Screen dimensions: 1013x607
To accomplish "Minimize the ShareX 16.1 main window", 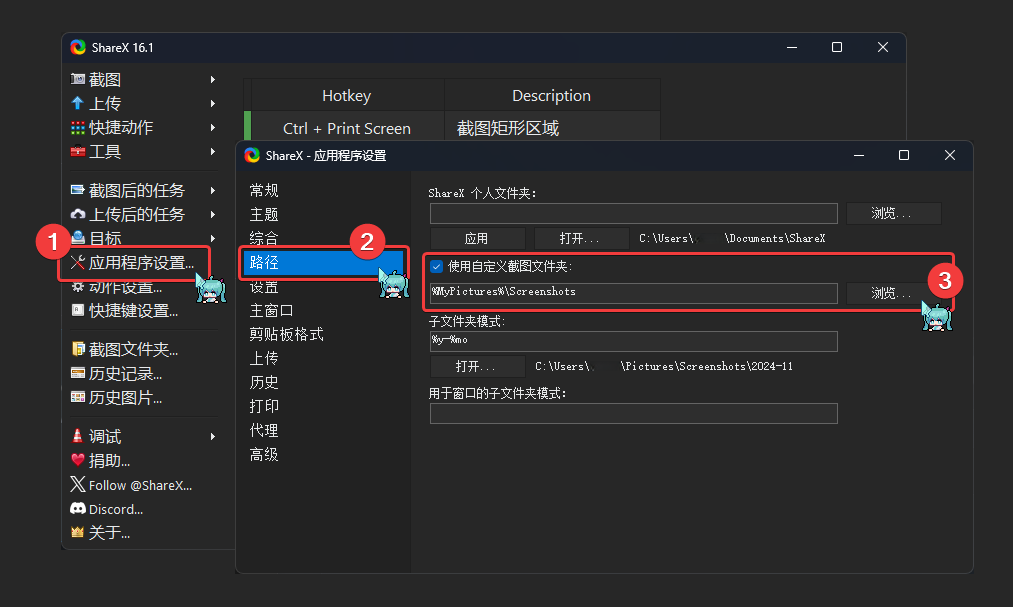I will tap(792, 47).
